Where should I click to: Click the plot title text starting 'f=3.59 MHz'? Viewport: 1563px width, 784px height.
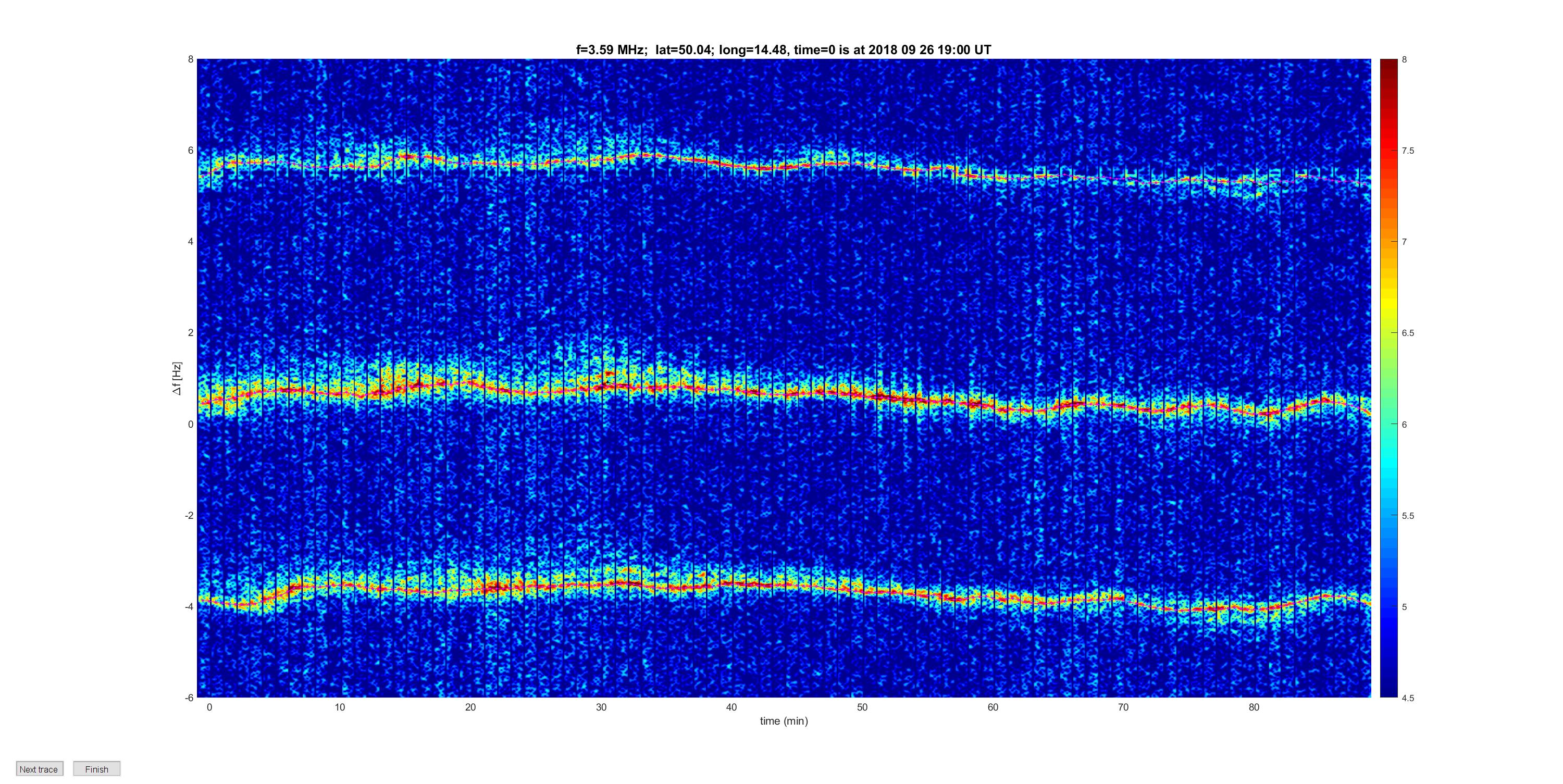tap(783, 50)
